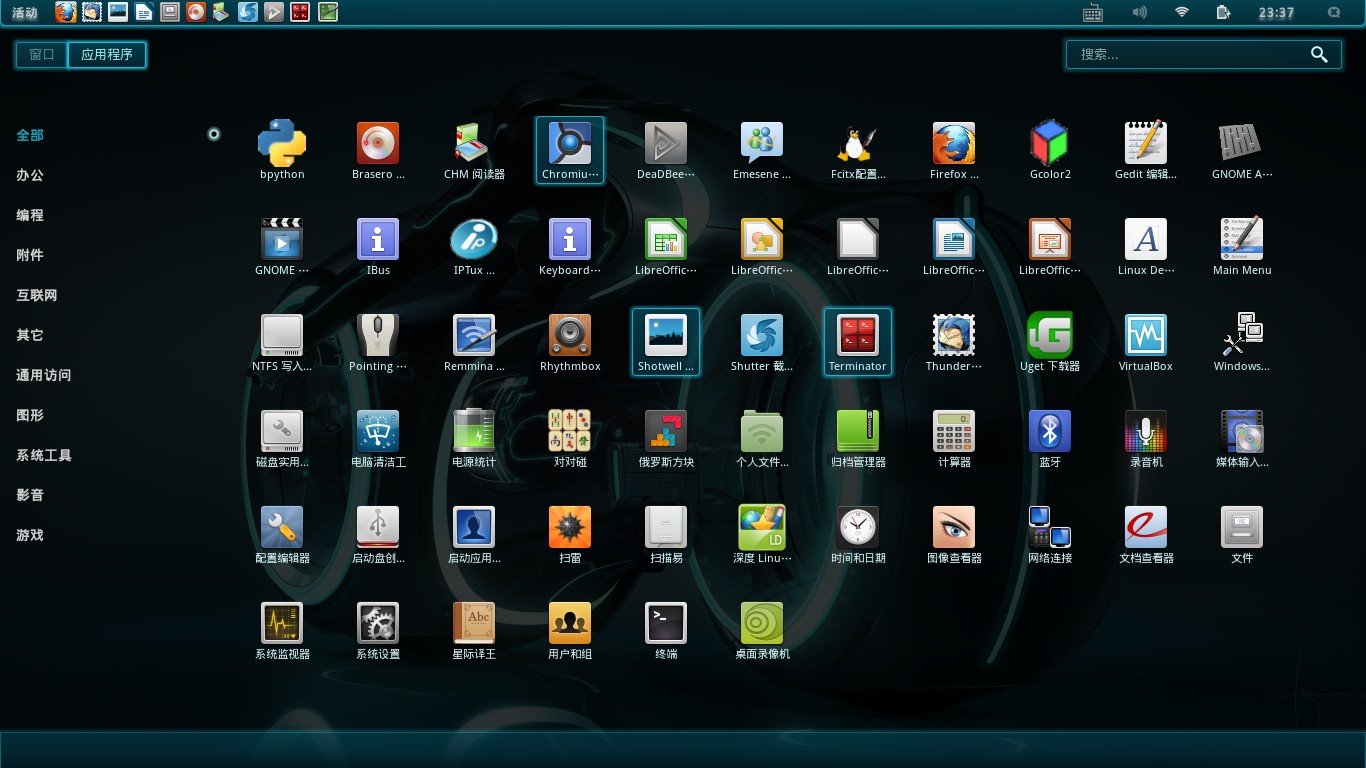Select the 影音 multimedia category
Viewport: 1366px width, 768px height.
pyautogui.click(x=30, y=495)
